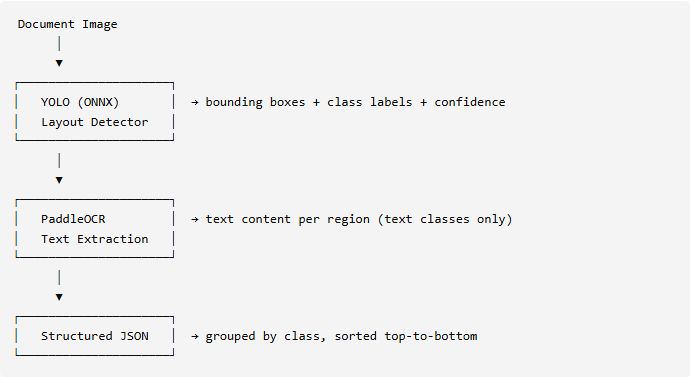Click the down arrowhead above PaddleOCR box
Screen dimensions: 693x377
tap(59, 180)
